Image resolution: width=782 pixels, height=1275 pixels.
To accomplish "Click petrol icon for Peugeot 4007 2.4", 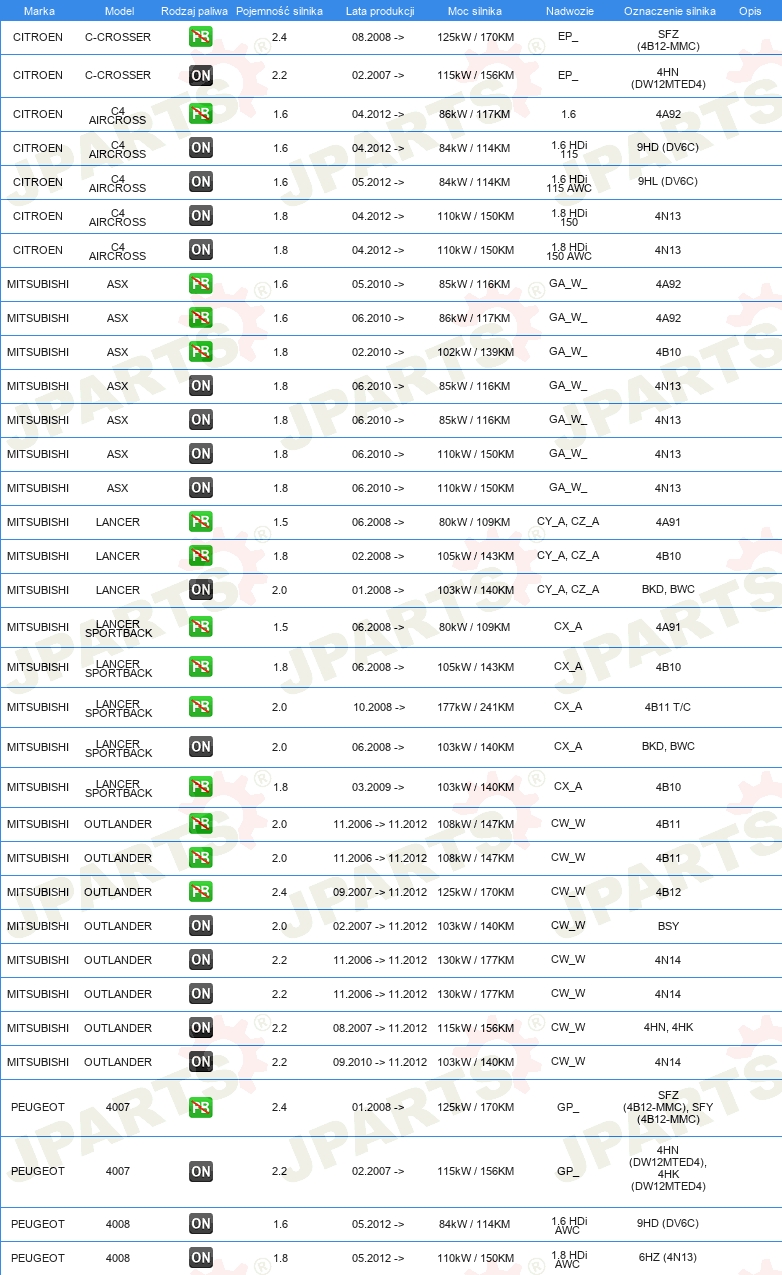I will coord(201,1107).
